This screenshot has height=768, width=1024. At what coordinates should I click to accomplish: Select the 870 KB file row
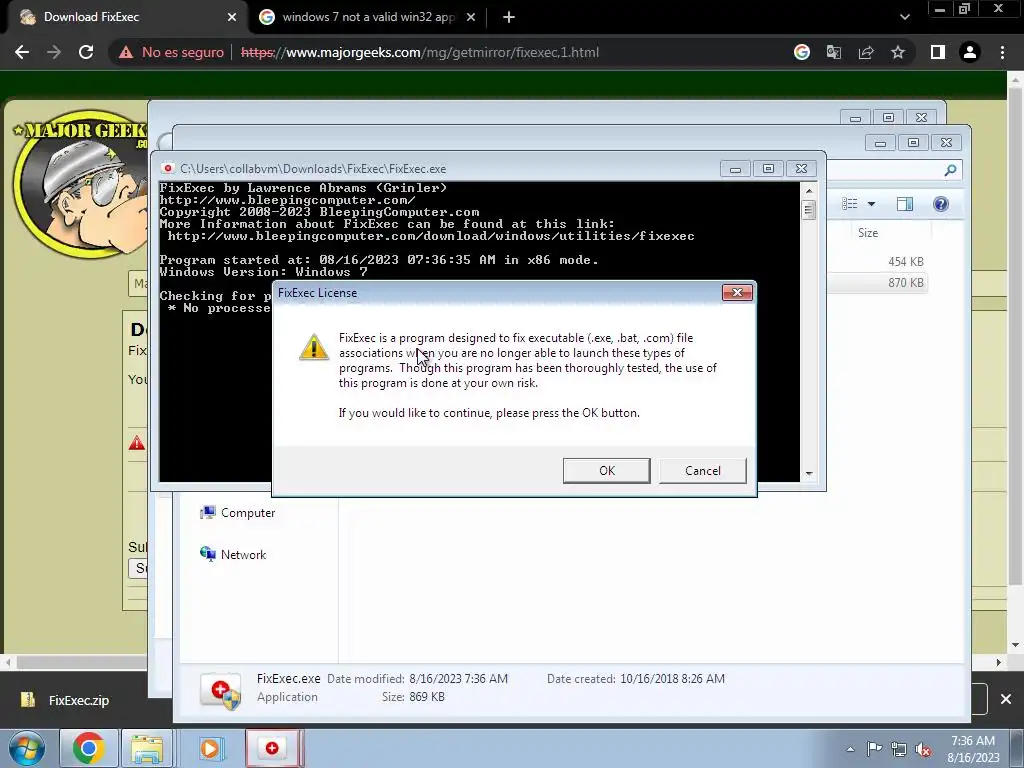click(879, 283)
